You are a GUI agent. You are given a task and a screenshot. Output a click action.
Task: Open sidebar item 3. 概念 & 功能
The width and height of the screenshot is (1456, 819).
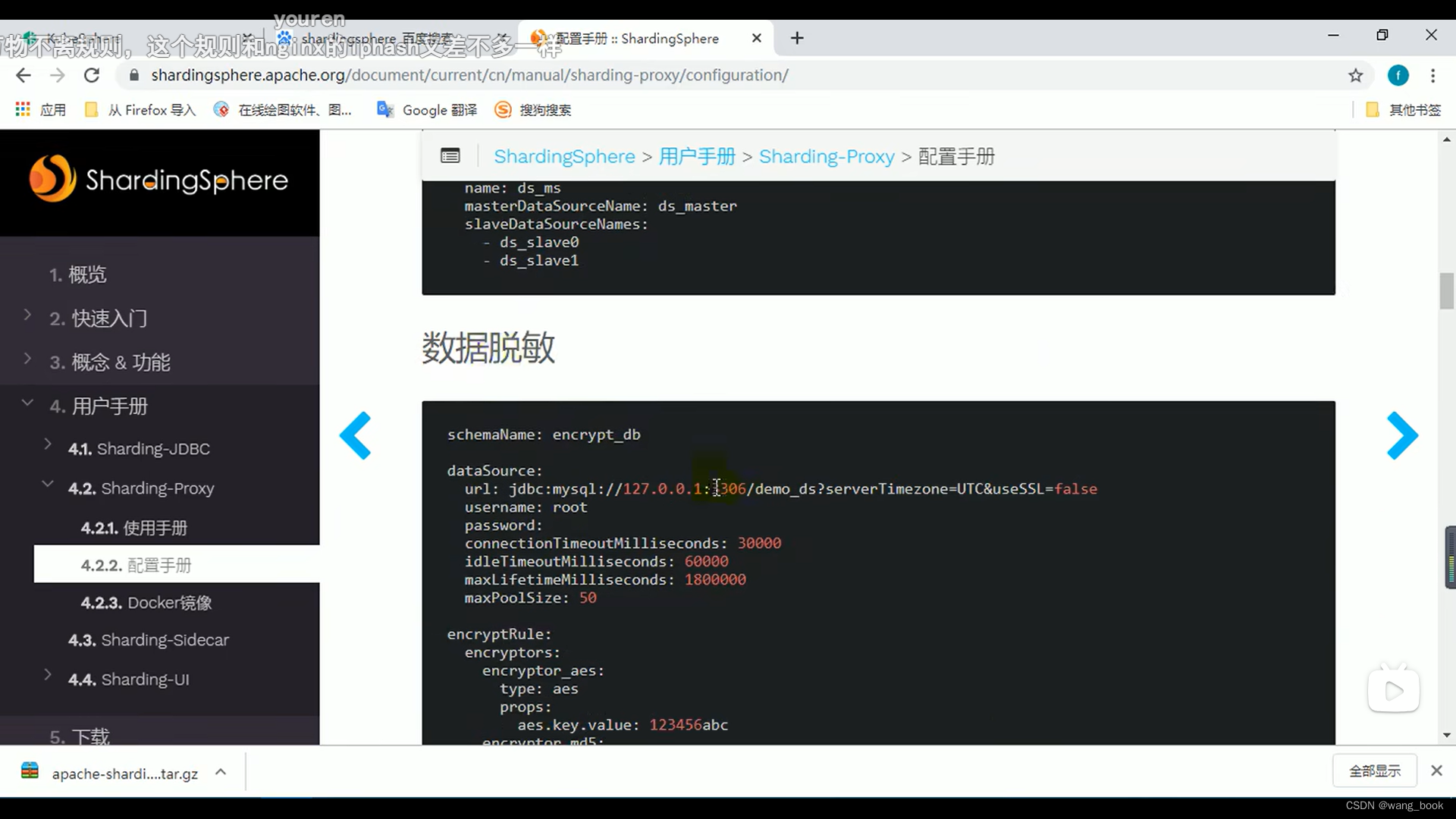click(110, 362)
